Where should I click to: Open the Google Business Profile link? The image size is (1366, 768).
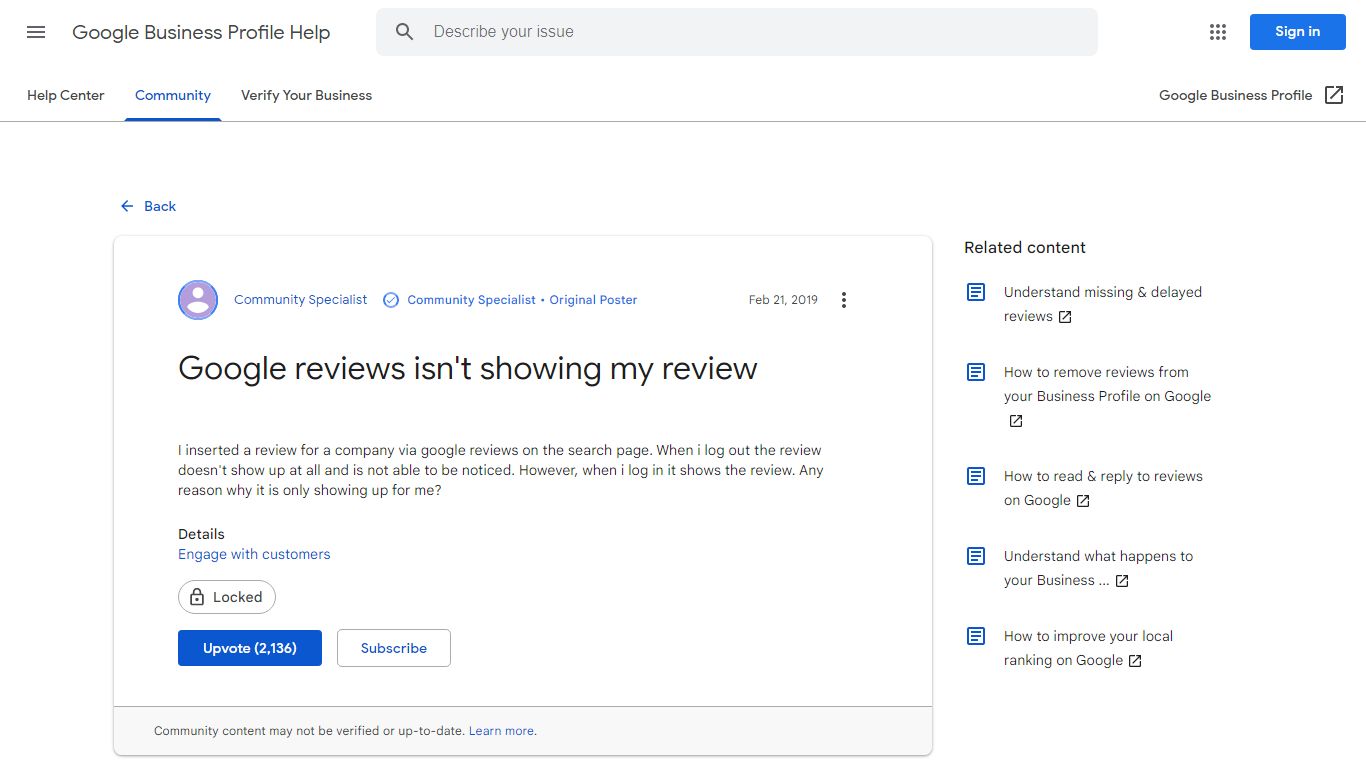tap(1251, 95)
